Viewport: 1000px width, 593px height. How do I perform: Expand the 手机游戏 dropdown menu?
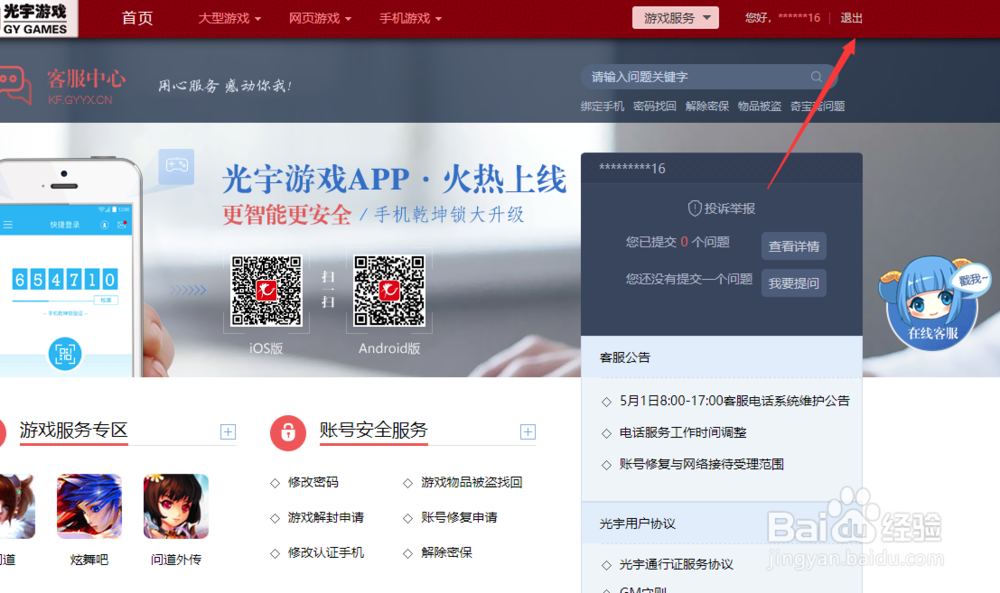coord(411,18)
